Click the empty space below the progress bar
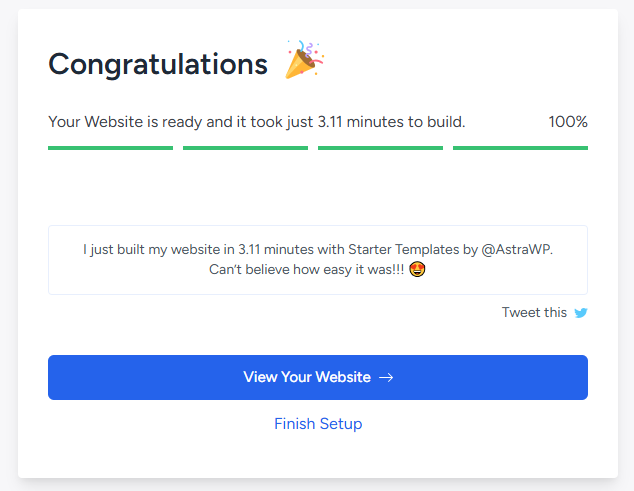634x491 pixels. [318, 188]
